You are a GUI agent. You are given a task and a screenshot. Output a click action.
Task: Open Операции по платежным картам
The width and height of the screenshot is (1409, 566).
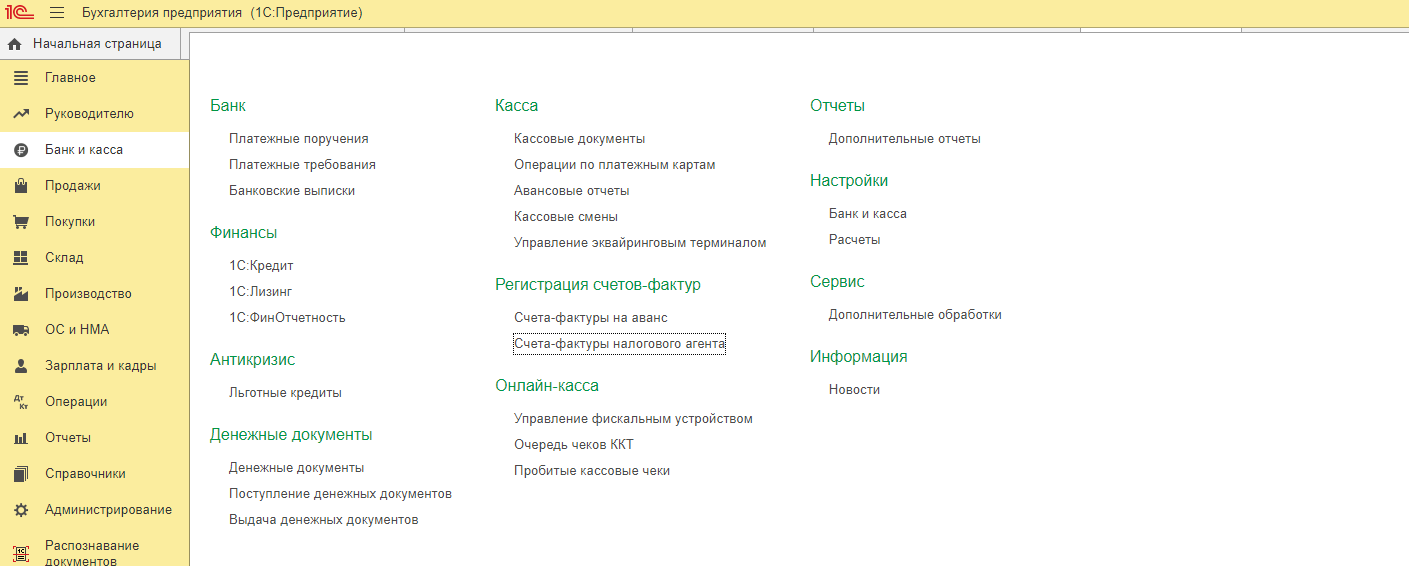click(614, 165)
